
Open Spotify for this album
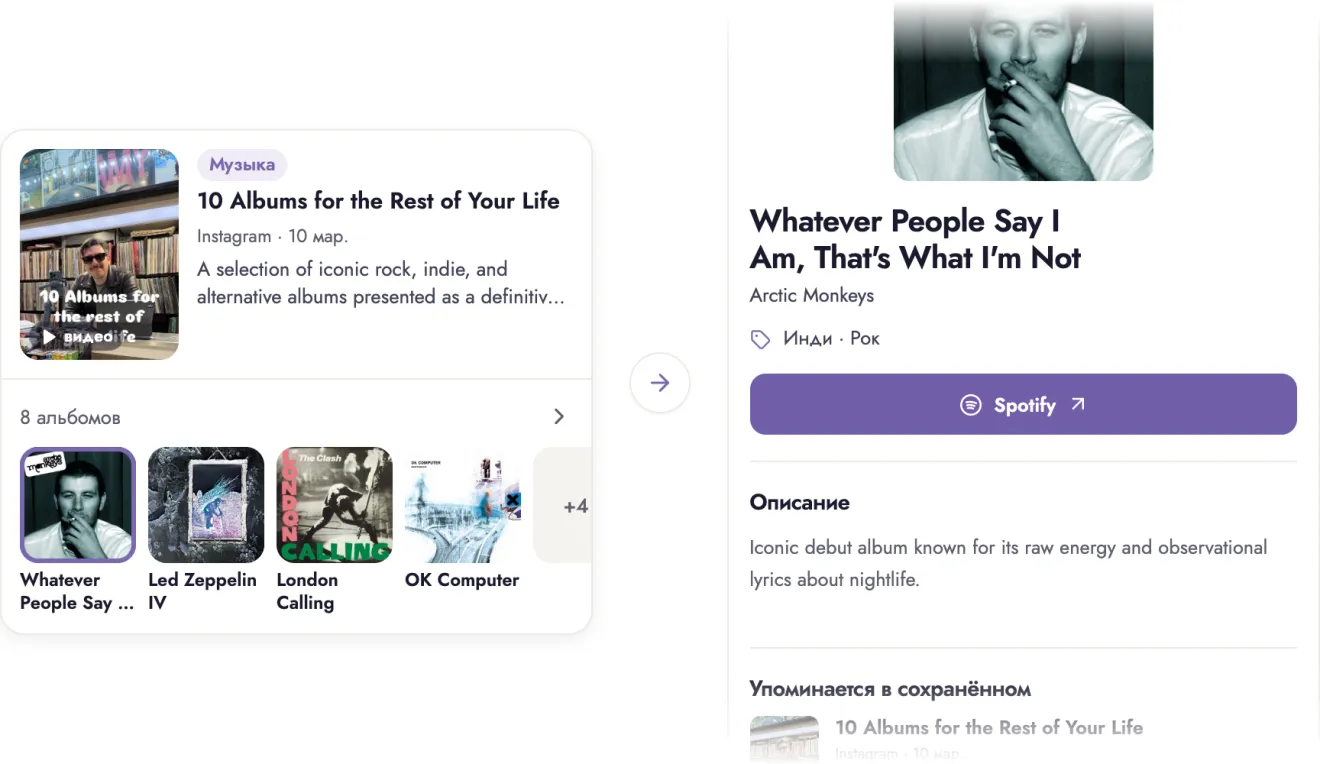coord(1023,404)
